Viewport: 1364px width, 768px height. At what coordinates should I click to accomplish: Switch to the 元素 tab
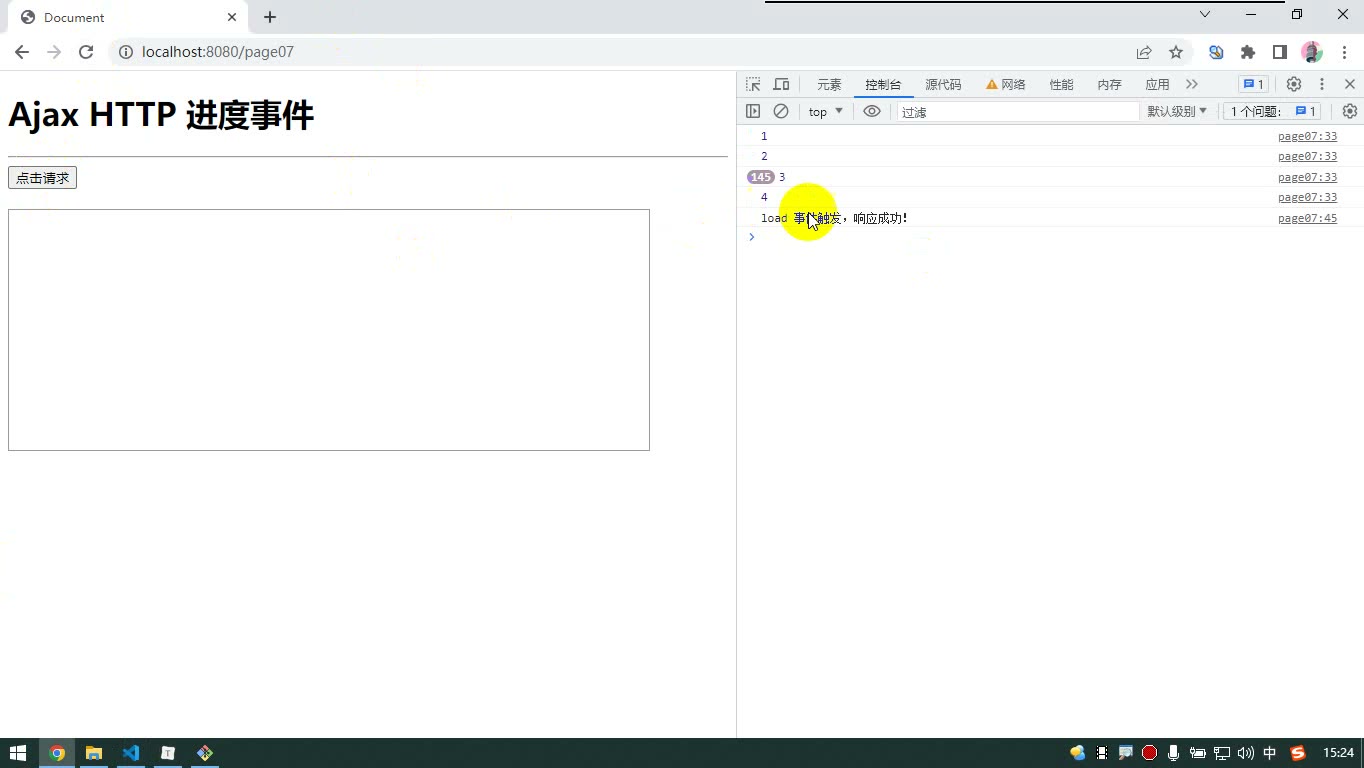pos(829,85)
